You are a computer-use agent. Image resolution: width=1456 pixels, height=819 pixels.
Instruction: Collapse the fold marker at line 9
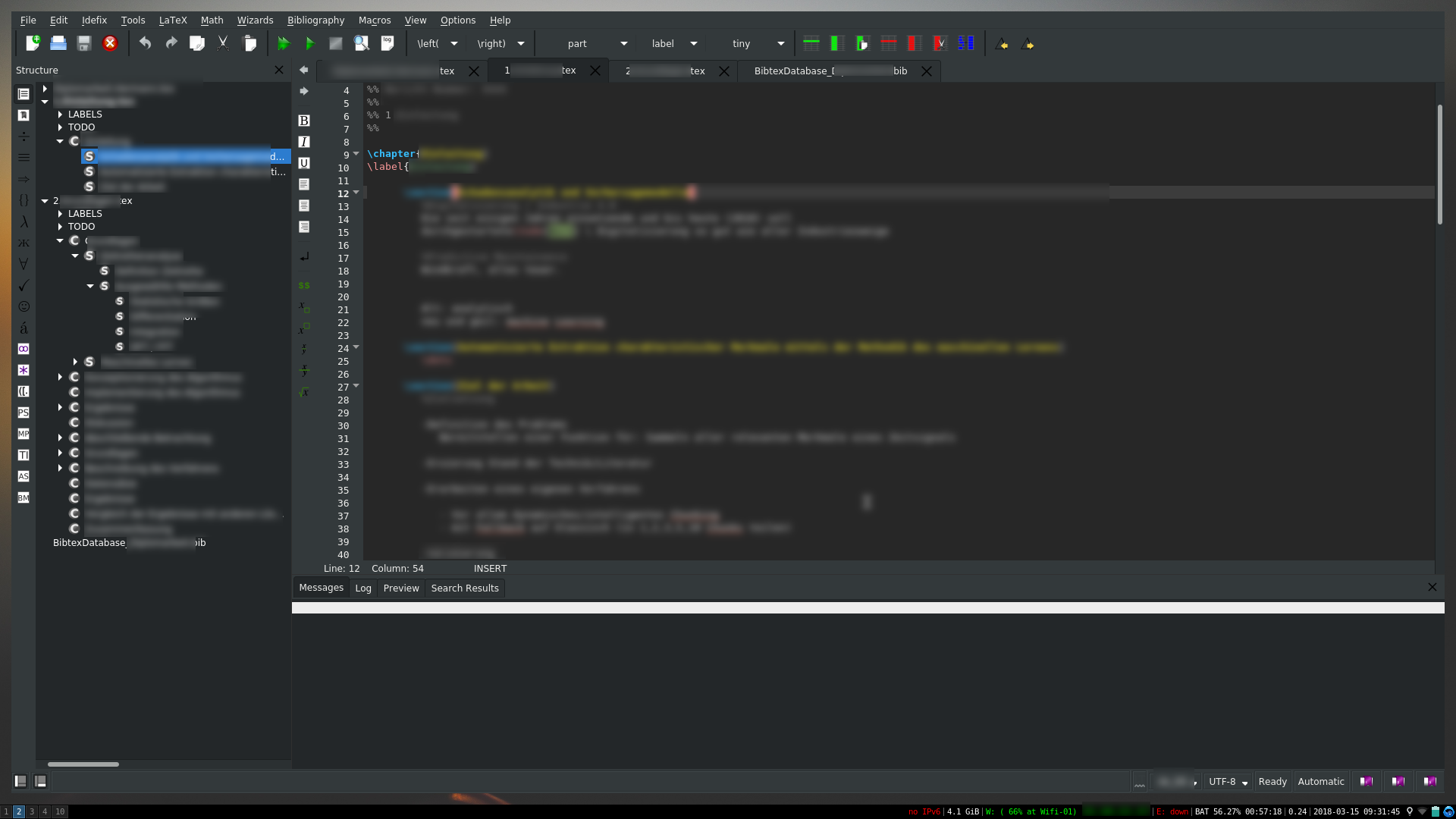click(x=356, y=154)
